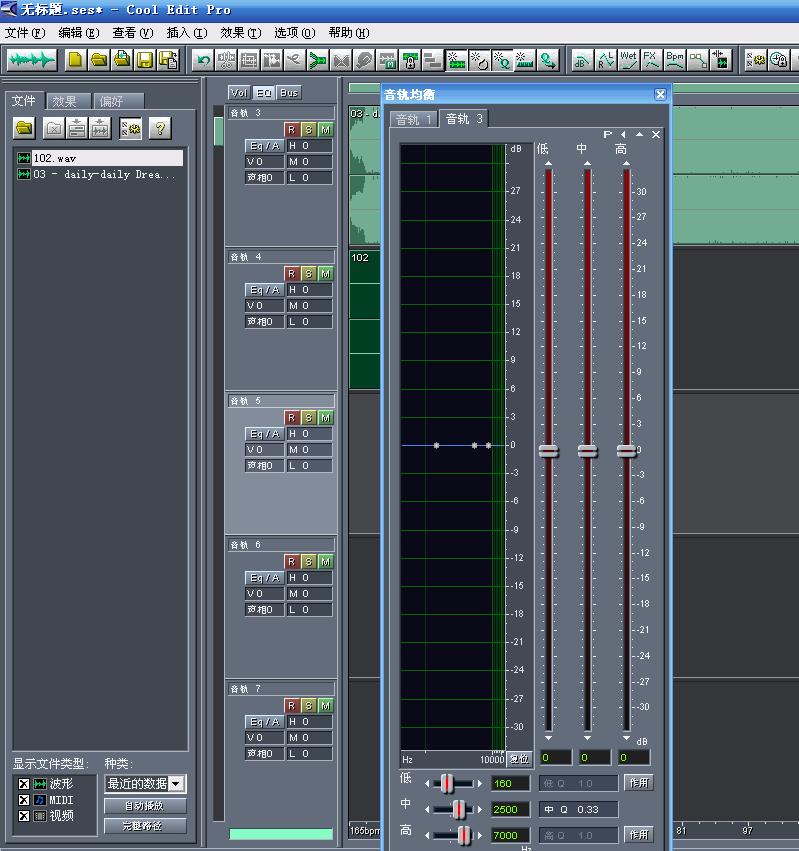Click the snap-to-ruler icon
Image resolution: width=799 pixels, height=851 pixels.
pos(525,60)
